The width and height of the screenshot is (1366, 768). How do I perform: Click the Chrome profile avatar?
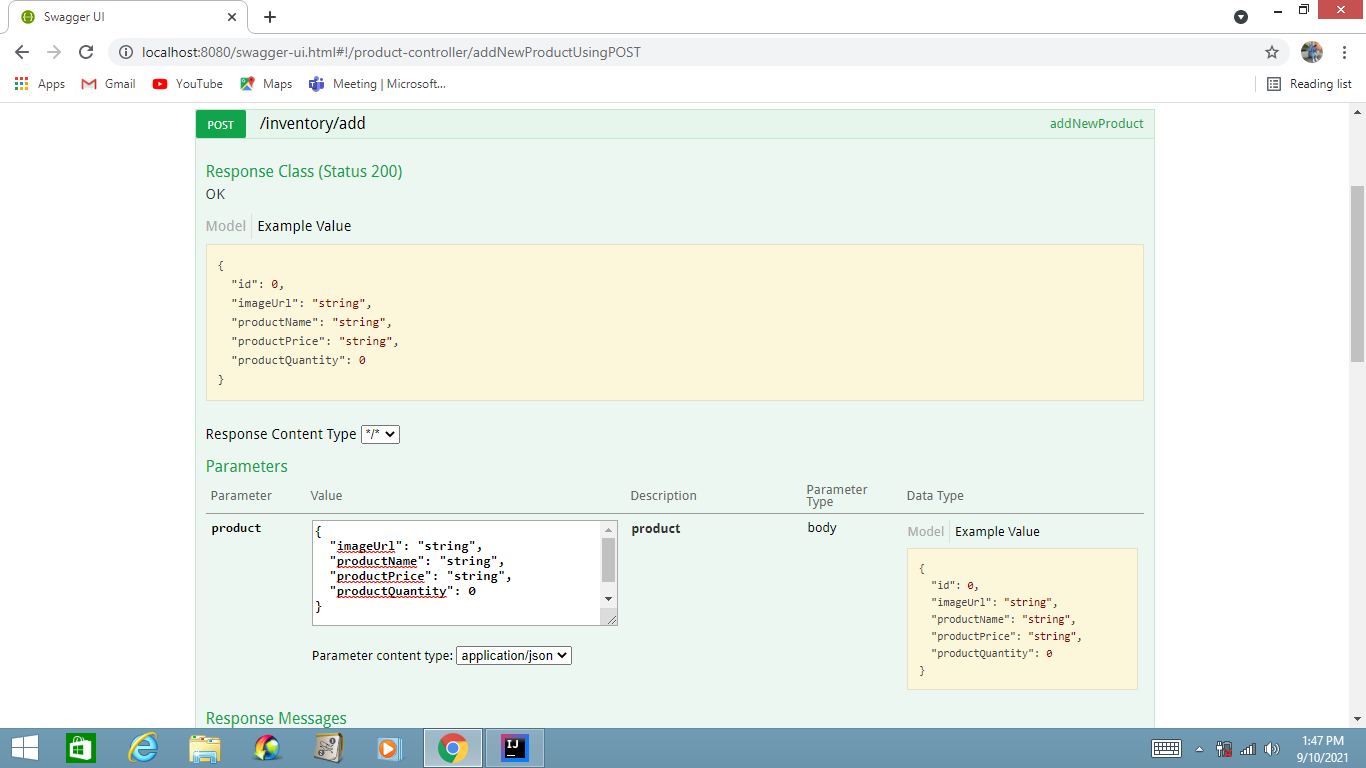pos(1311,52)
